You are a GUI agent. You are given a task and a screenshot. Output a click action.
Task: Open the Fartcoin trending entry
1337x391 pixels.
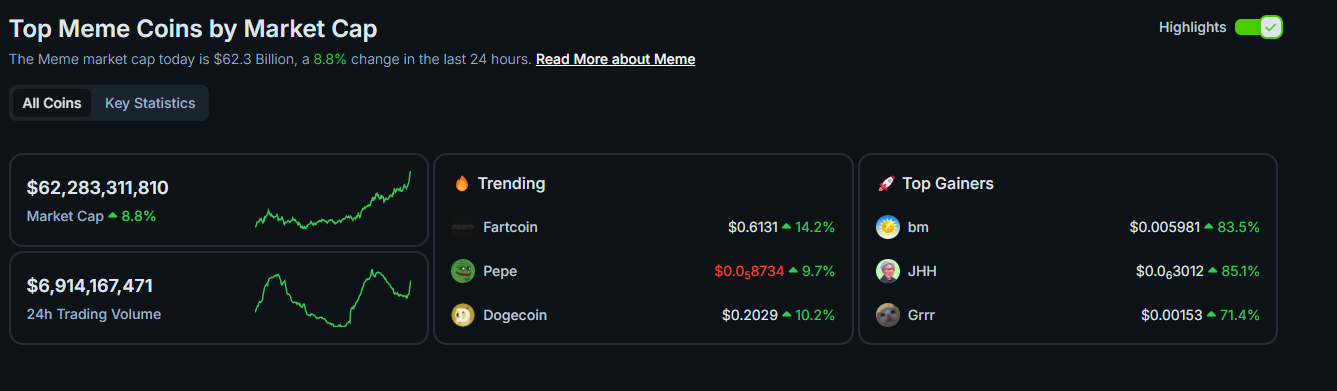[x=643, y=227]
